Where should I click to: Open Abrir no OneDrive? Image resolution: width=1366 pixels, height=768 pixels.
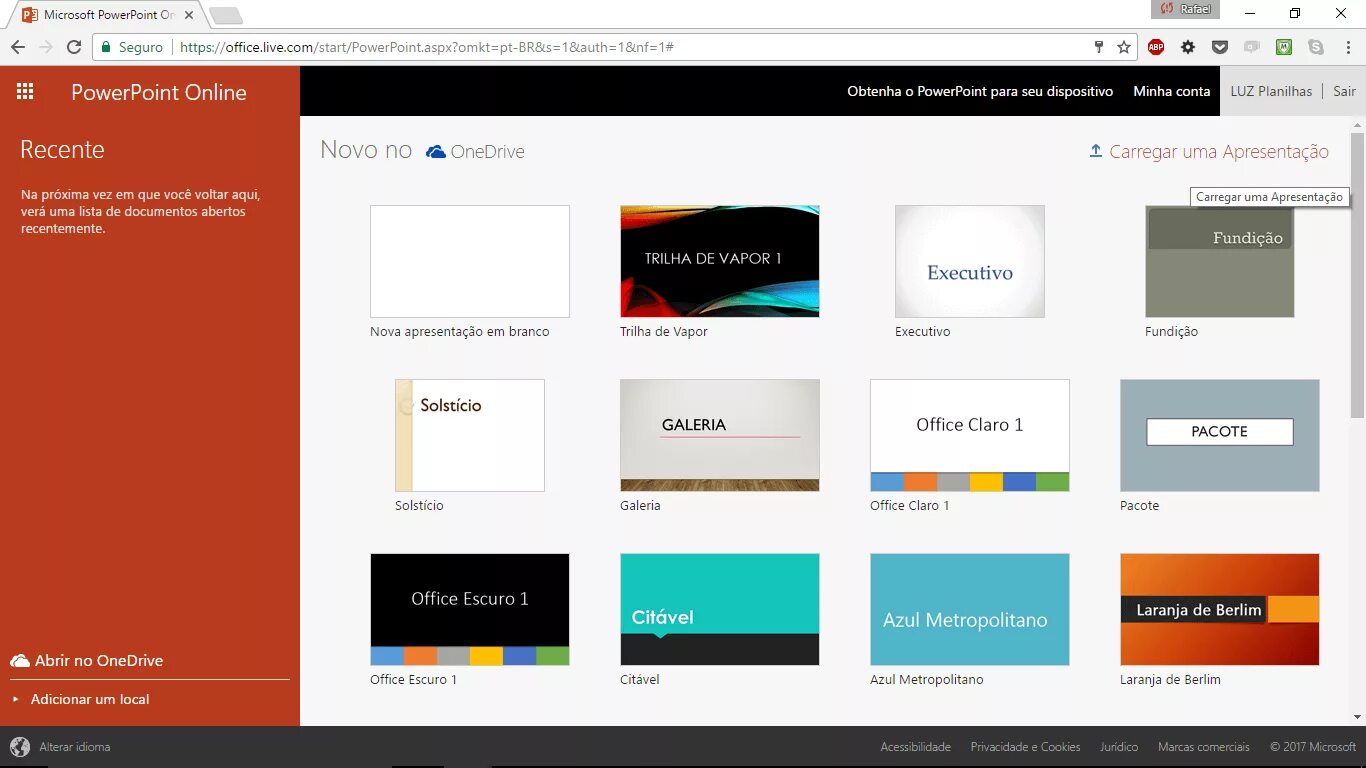[99, 661]
